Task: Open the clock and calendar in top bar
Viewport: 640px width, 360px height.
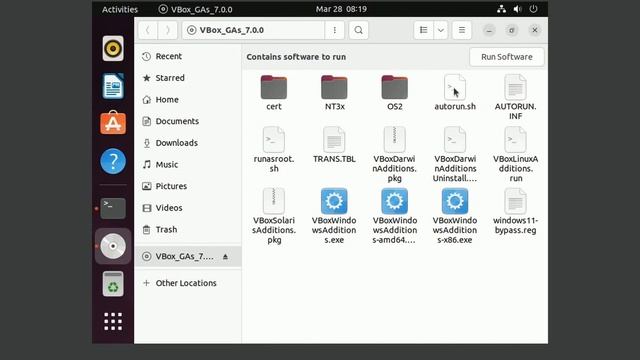Action: tap(341, 9)
